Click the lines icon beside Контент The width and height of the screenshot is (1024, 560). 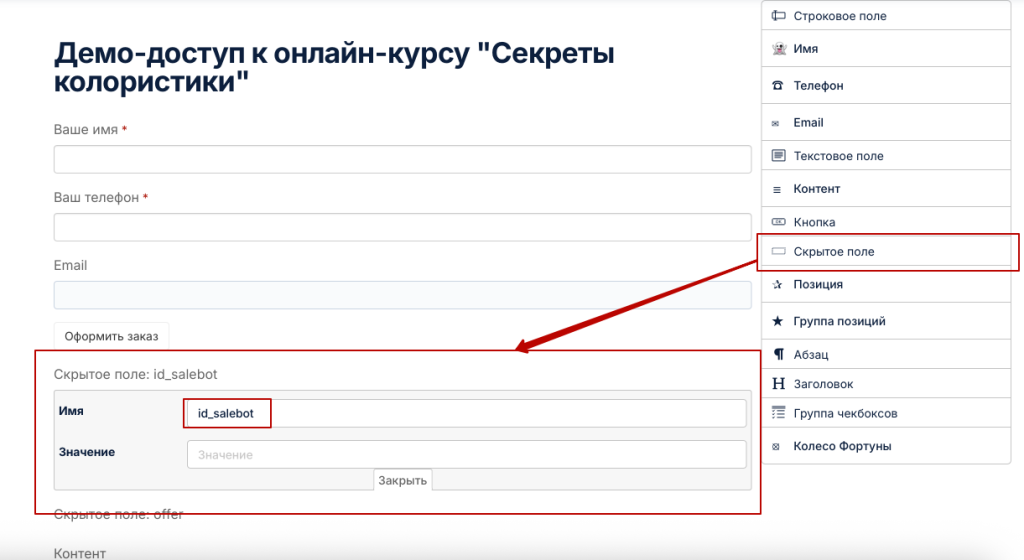pos(776,190)
